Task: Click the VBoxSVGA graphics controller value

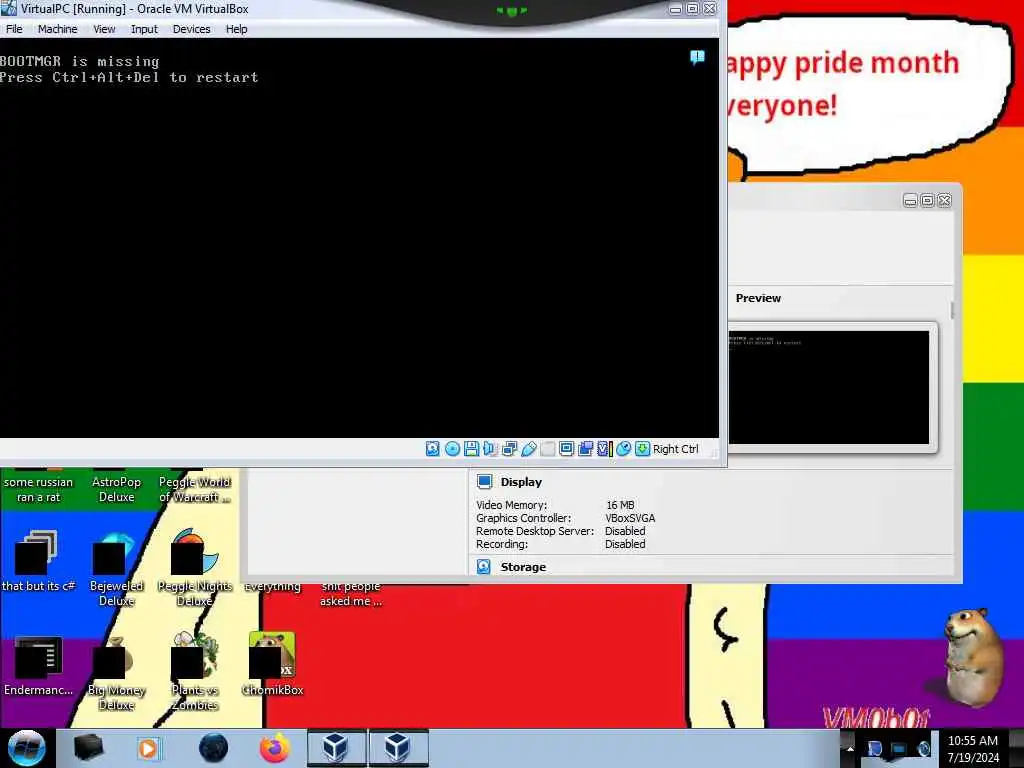Action: point(630,518)
